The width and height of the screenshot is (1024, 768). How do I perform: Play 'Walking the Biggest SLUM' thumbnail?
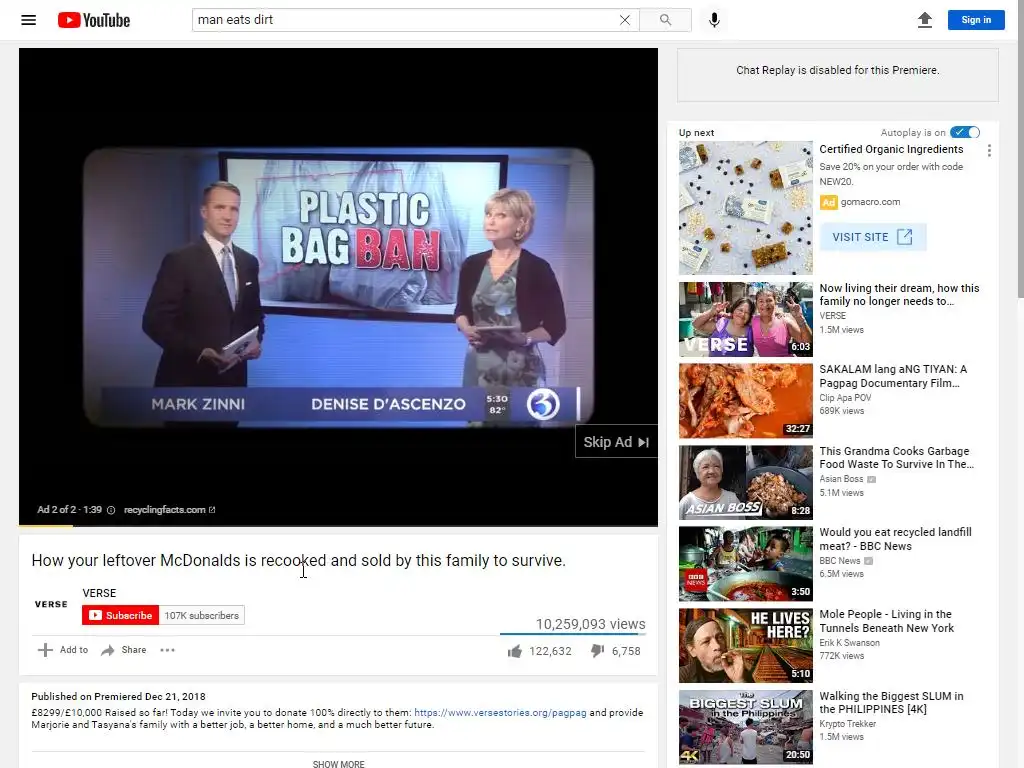click(746, 728)
